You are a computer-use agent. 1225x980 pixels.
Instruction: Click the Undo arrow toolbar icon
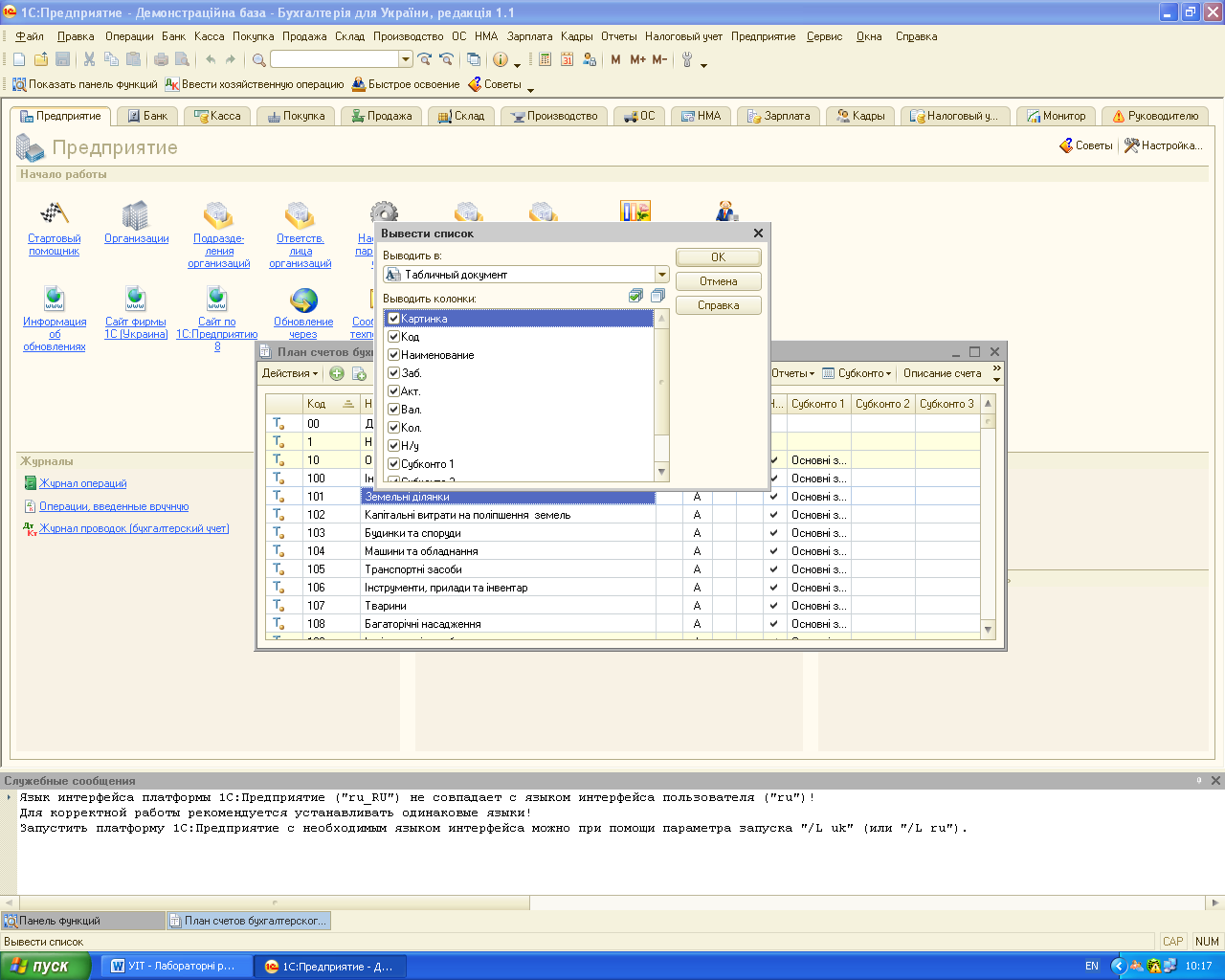[x=210, y=59]
